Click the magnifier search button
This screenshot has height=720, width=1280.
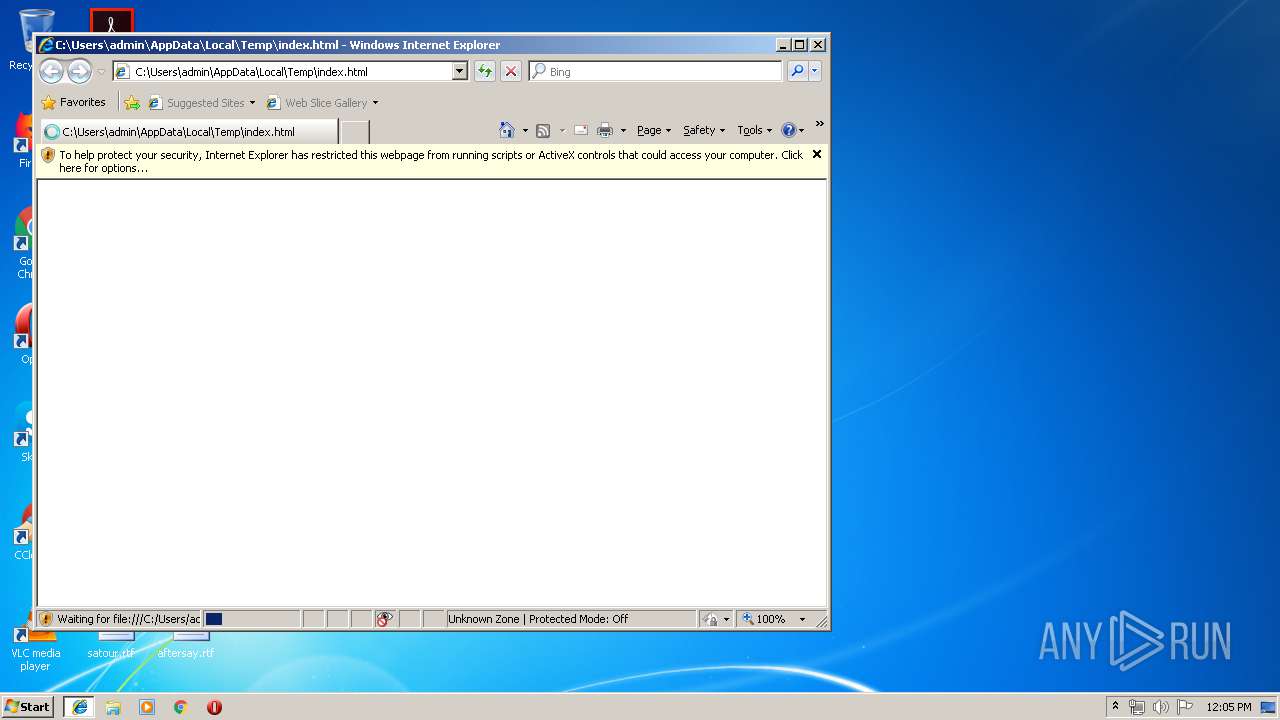[x=797, y=71]
